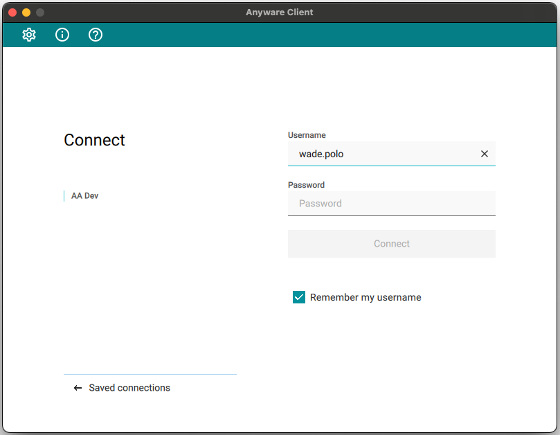
Task: Select the AA Dev connection entry
Action: coord(85,196)
